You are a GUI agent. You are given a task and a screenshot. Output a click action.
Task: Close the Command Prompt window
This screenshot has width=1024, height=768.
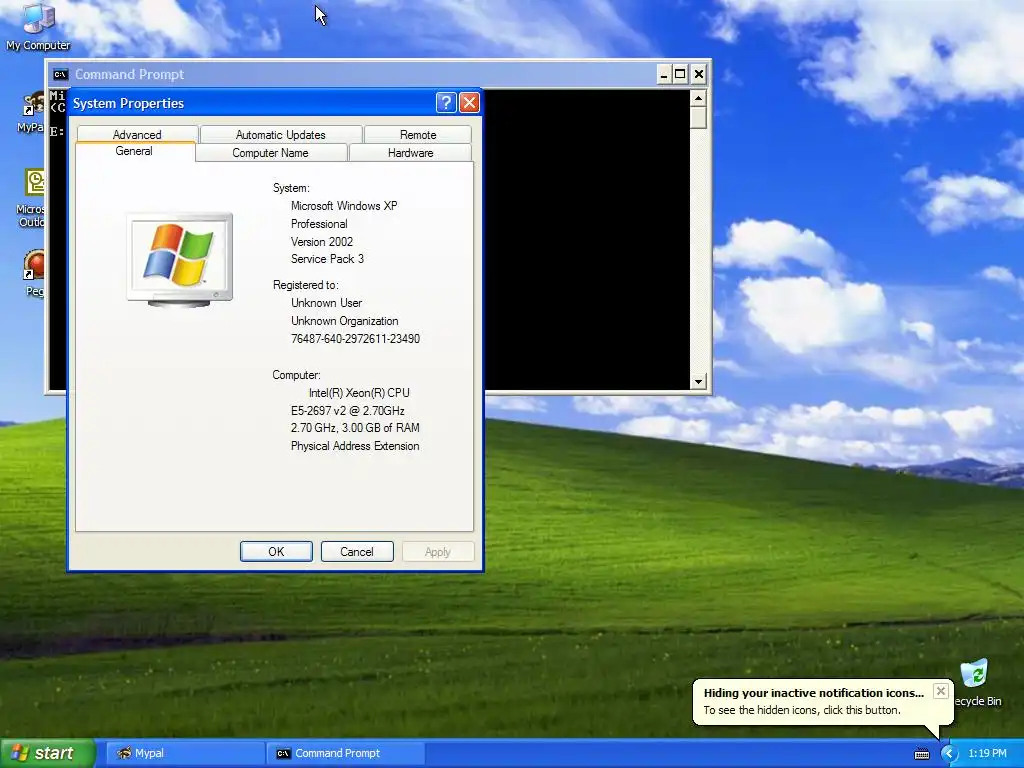(698, 74)
